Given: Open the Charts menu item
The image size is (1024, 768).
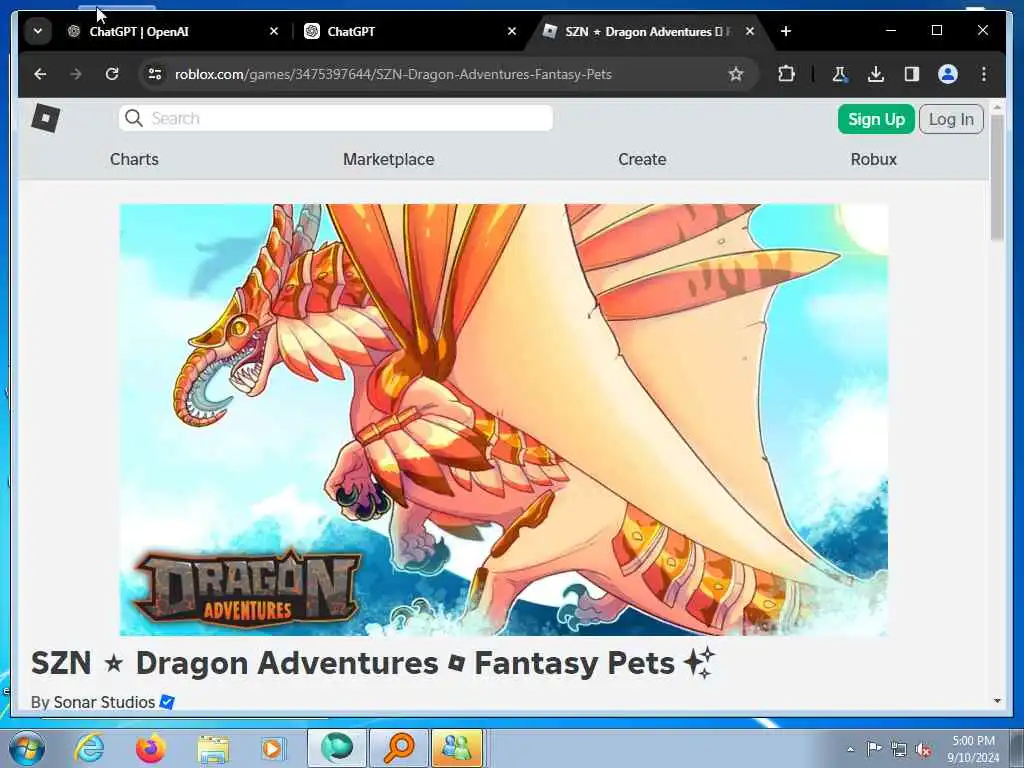Looking at the screenshot, I should (x=134, y=159).
